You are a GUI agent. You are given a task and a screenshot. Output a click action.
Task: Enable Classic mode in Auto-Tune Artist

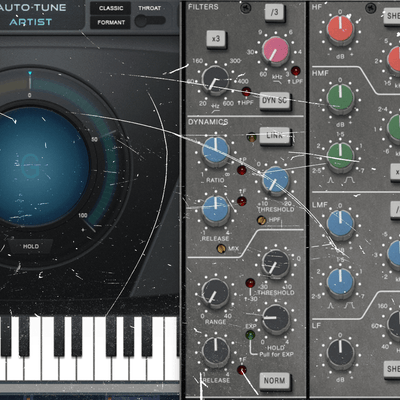(111, 8)
